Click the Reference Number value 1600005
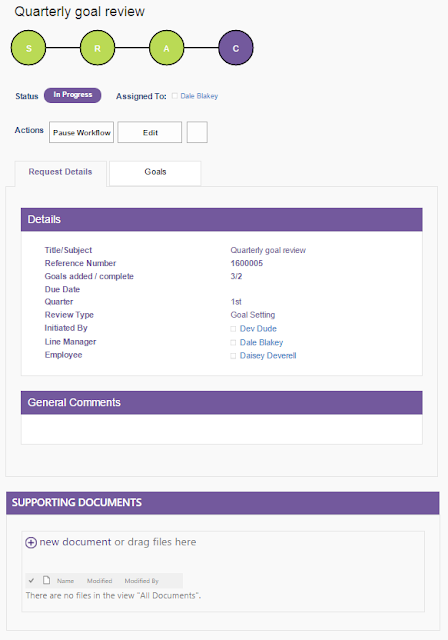 click(x=246, y=263)
